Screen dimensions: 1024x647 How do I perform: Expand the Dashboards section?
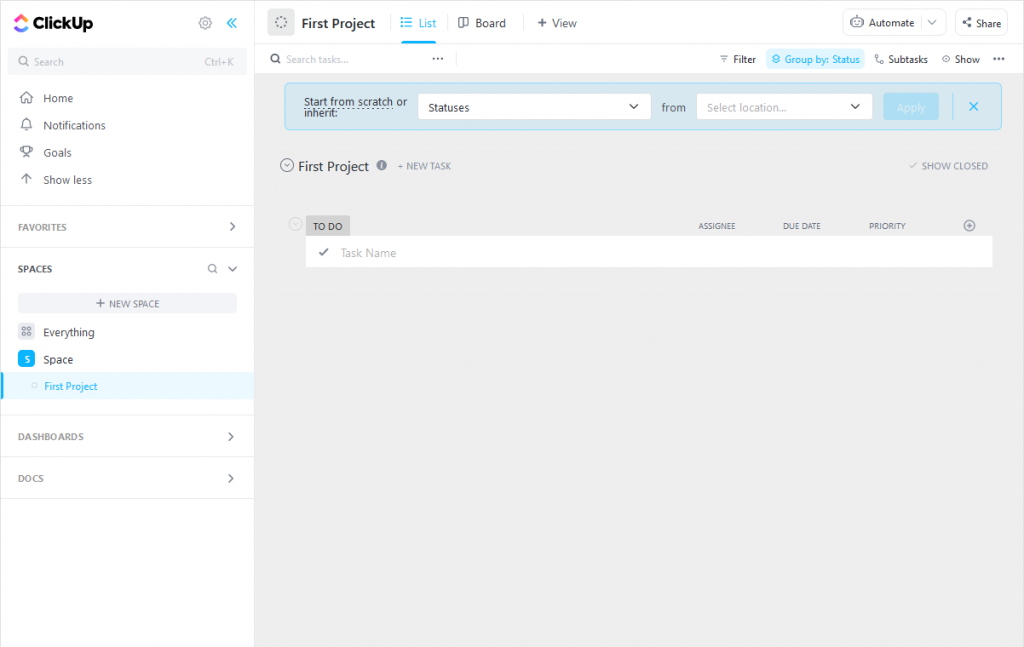pos(231,436)
